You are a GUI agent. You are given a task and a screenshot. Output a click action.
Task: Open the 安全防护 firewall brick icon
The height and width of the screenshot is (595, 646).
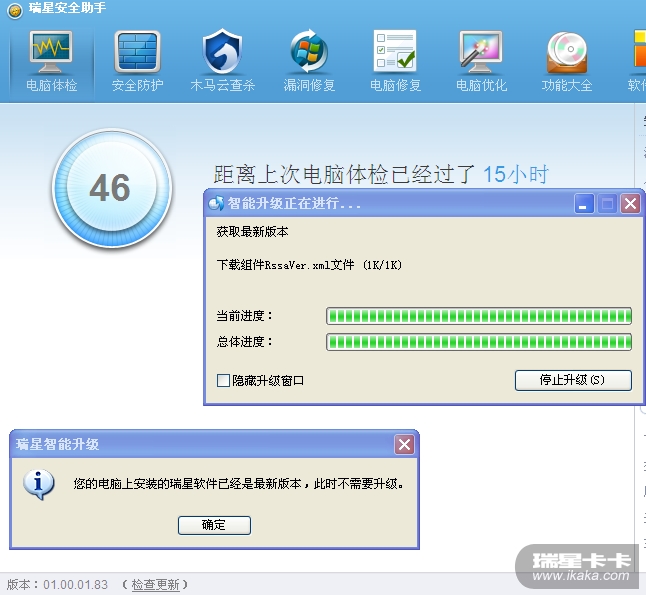pos(137,52)
